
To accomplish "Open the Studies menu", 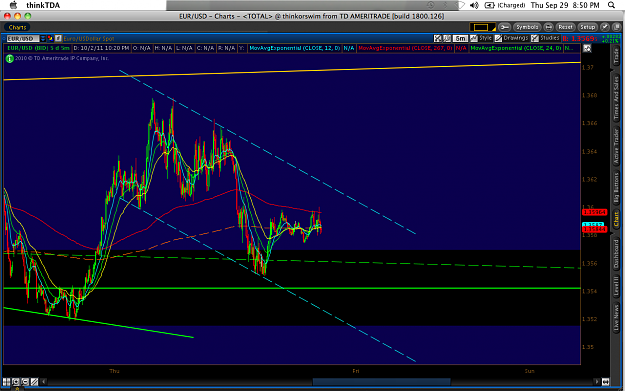I will click(545, 38).
